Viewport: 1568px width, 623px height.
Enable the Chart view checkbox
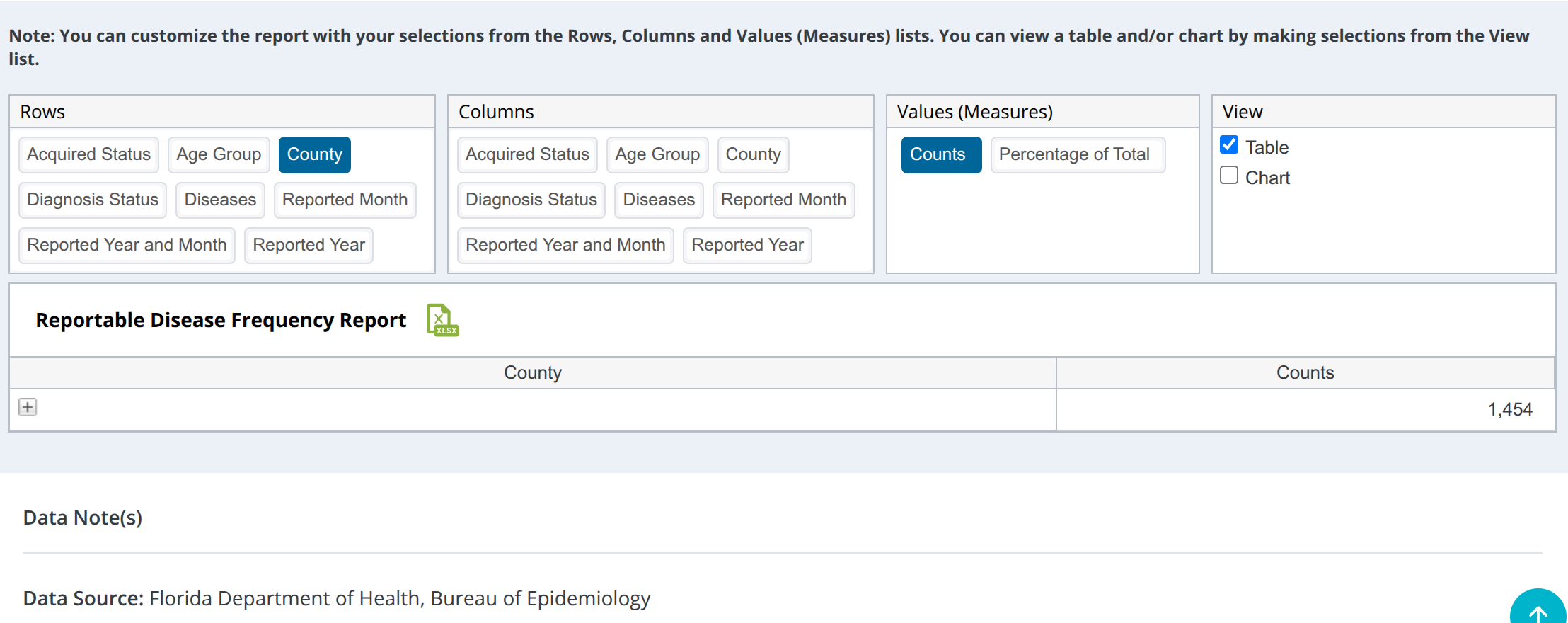[x=1229, y=176]
